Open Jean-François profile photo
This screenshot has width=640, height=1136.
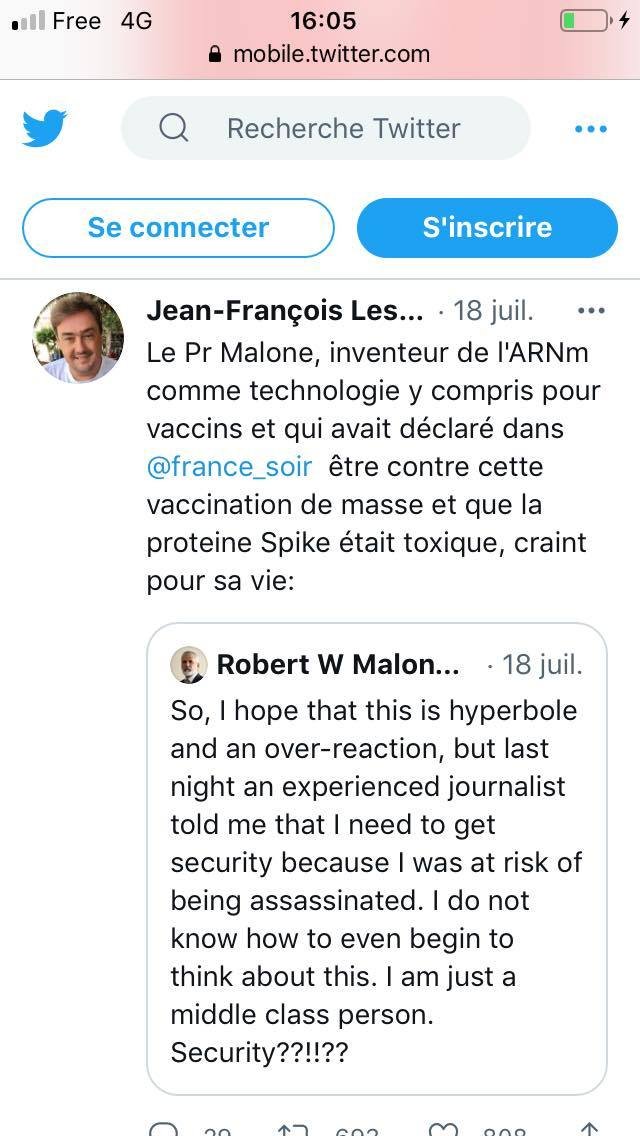[x=78, y=338]
